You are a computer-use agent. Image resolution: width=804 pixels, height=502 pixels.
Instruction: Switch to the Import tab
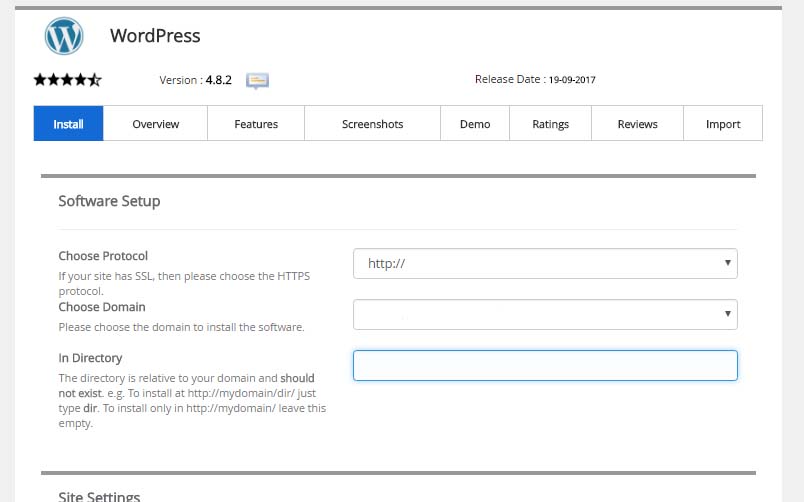(723, 124)
